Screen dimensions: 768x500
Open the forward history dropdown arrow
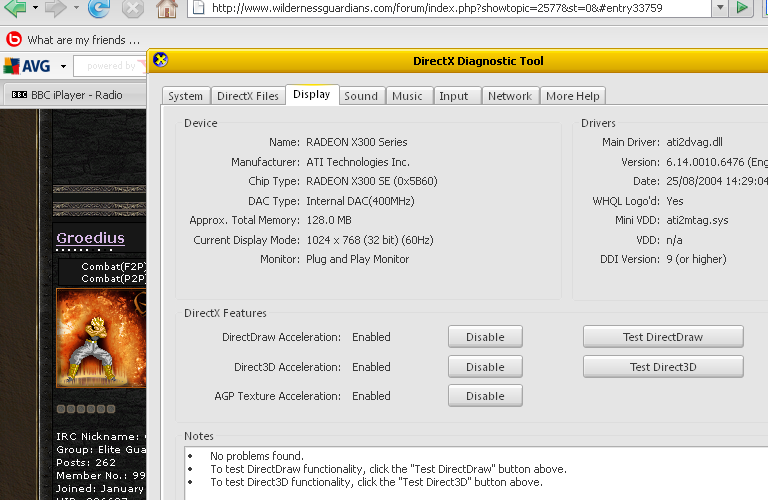(x=76, y=8)
